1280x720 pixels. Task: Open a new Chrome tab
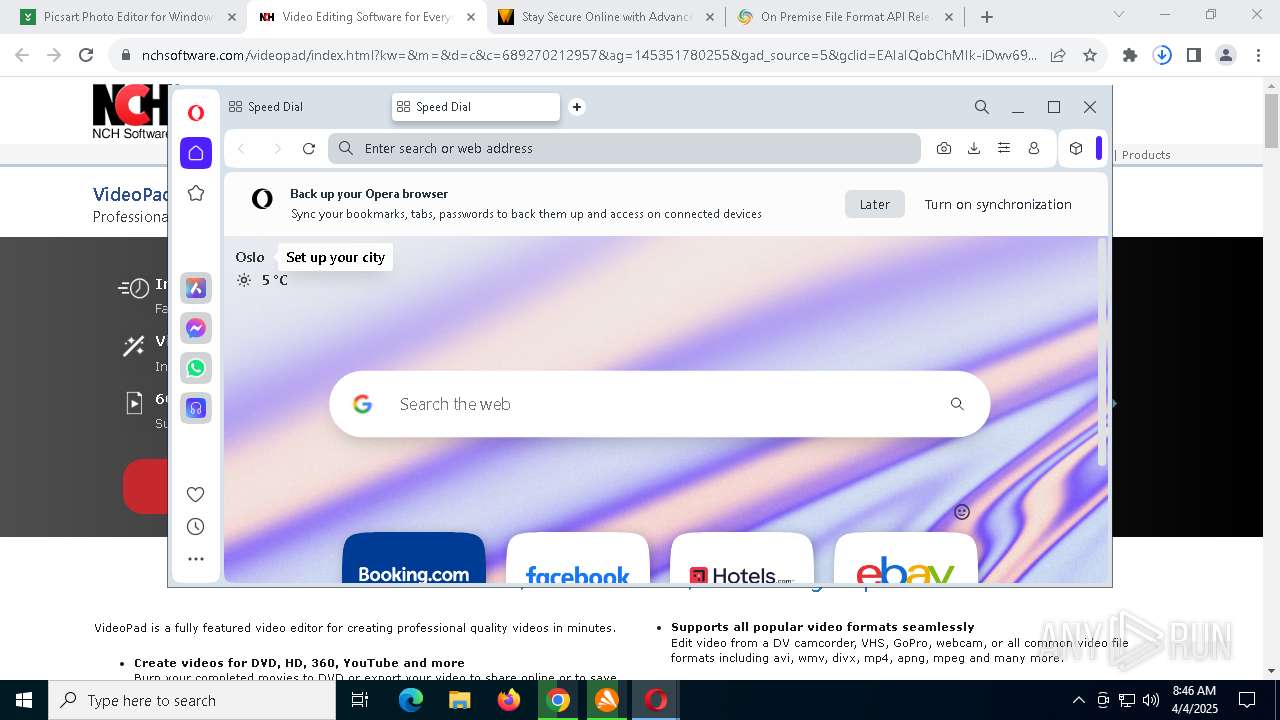987,17
